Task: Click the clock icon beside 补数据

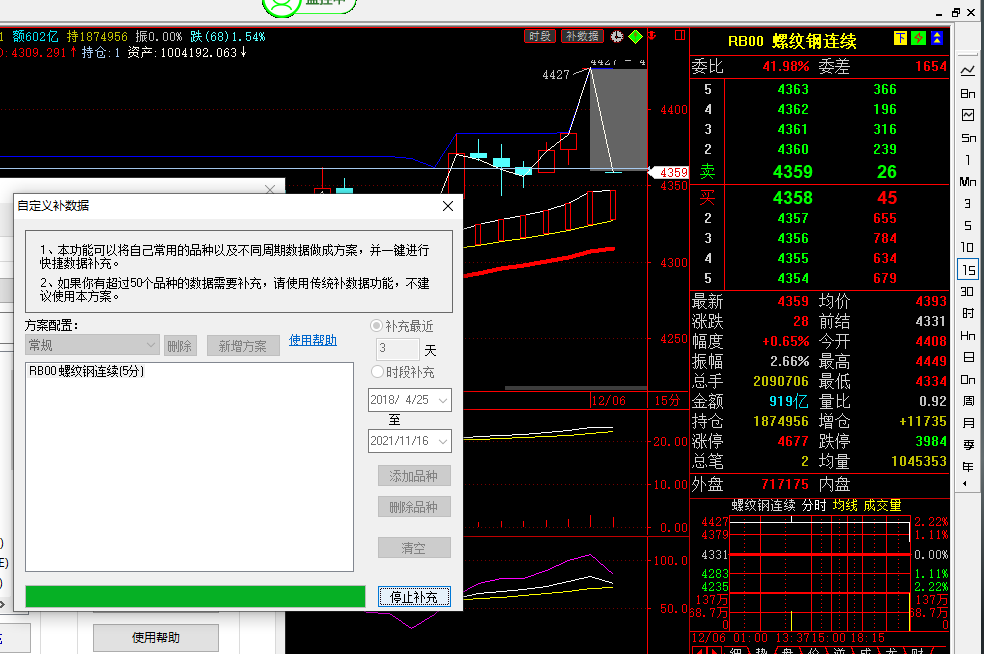Action: pyautogui.click(x=617, y=36)
